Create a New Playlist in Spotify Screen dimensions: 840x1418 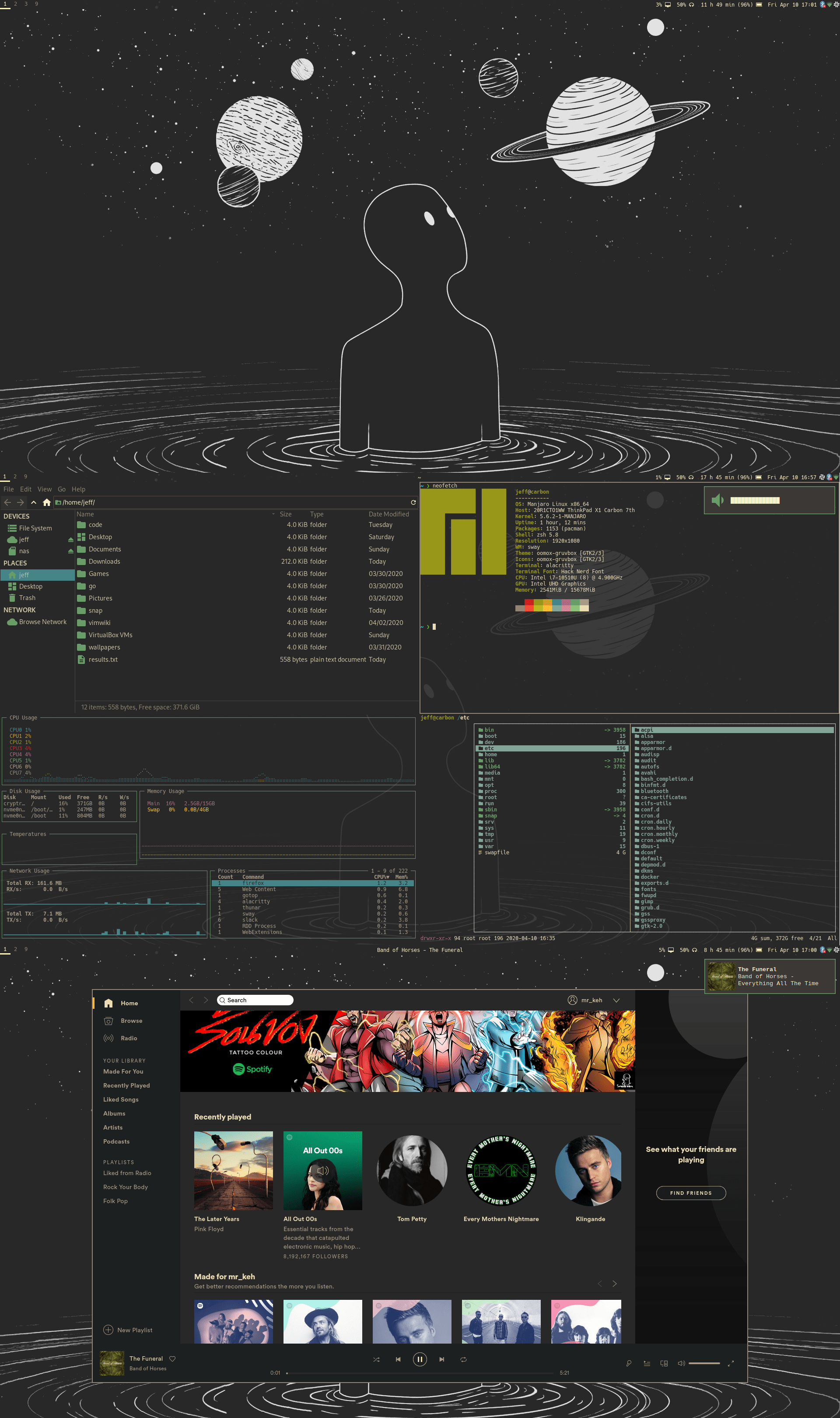129,1330
